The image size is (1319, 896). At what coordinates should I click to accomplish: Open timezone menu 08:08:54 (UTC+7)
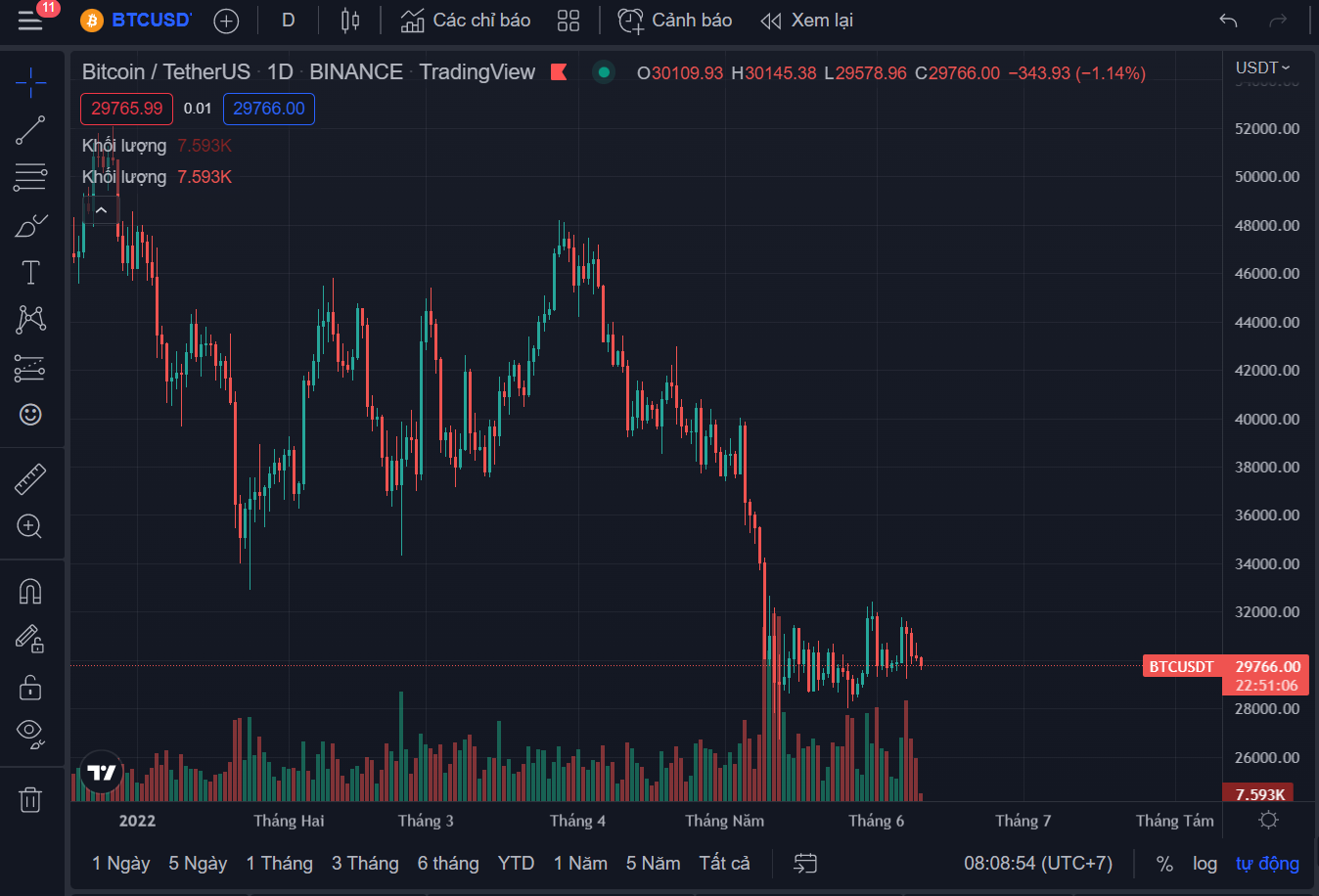[1038, 864]
